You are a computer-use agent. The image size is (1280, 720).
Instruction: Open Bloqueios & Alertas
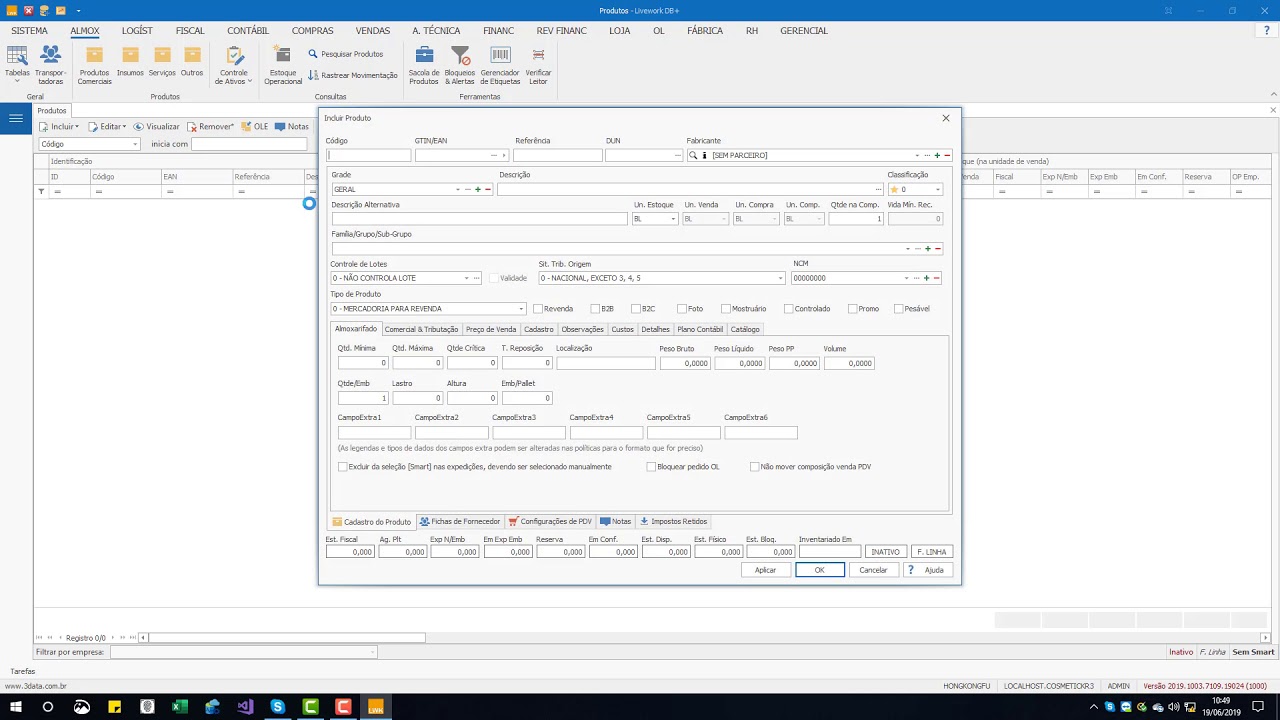(x=460, y=65)
